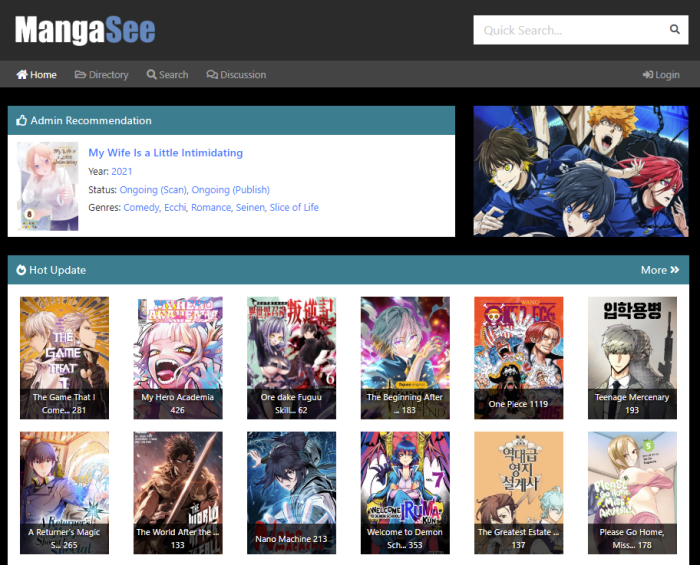Viewport: 700px width, 565px height.
Task: Click the Login arrow icon
Action: (x=648, y=75)
